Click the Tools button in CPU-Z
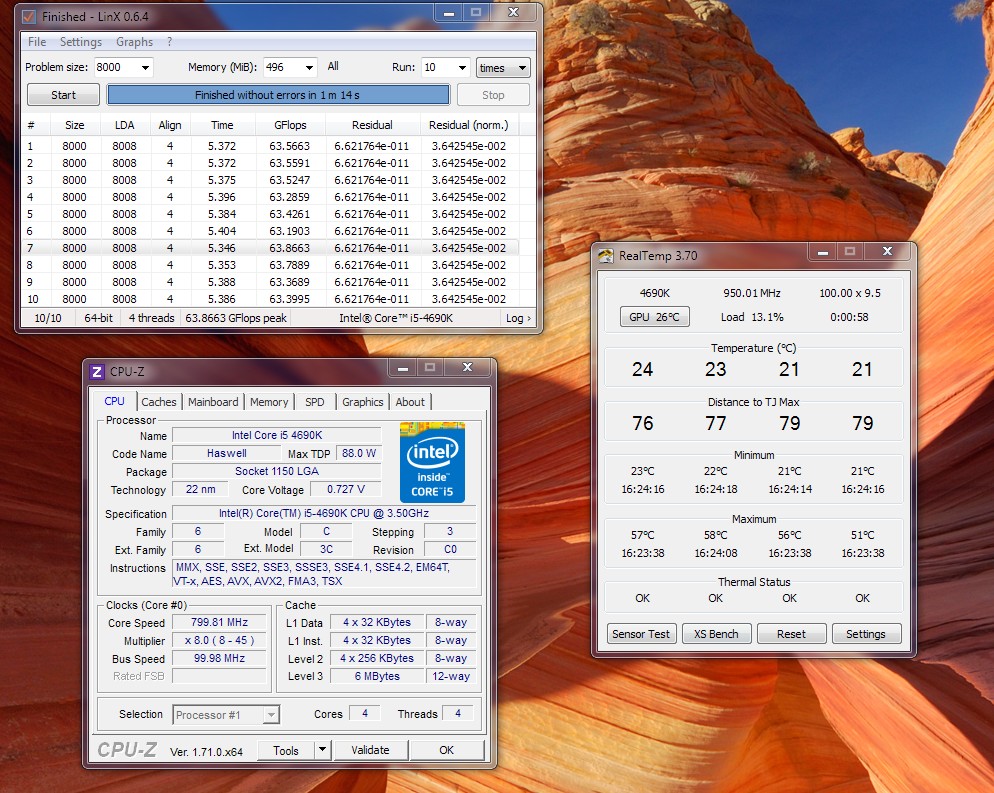 (286, 751)
